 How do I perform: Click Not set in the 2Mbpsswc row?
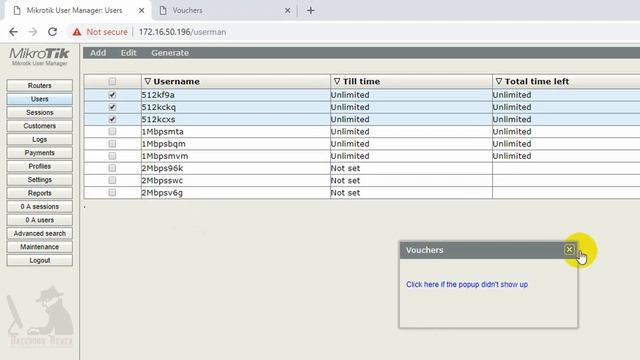(345, 180)
